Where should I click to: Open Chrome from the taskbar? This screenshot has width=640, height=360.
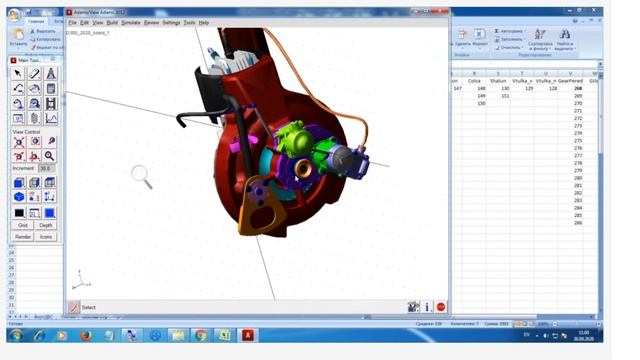pyautogui.click(x=200, y=336)
